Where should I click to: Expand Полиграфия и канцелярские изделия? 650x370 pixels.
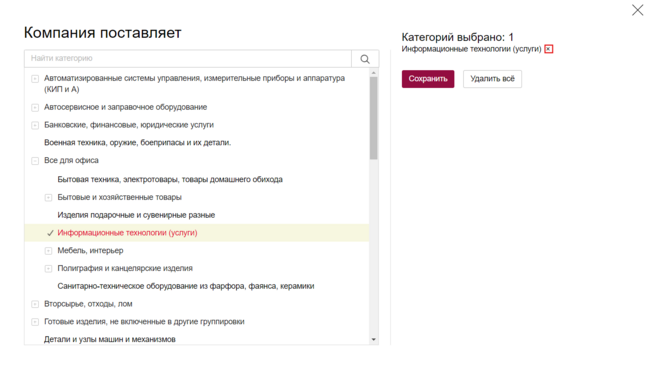tap(49, 268)
